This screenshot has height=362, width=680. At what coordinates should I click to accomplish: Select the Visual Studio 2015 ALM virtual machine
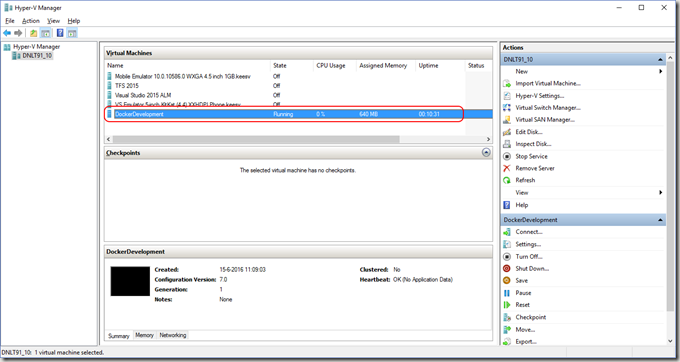(143, 95)
